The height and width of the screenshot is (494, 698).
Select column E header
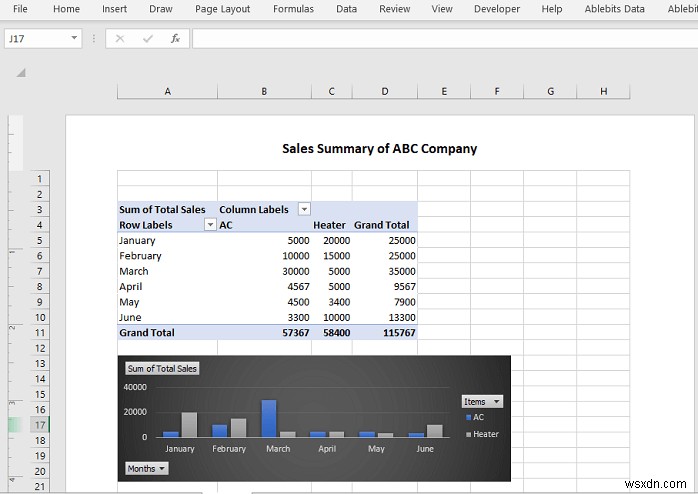pyautogui.click(x=444, y=91)
